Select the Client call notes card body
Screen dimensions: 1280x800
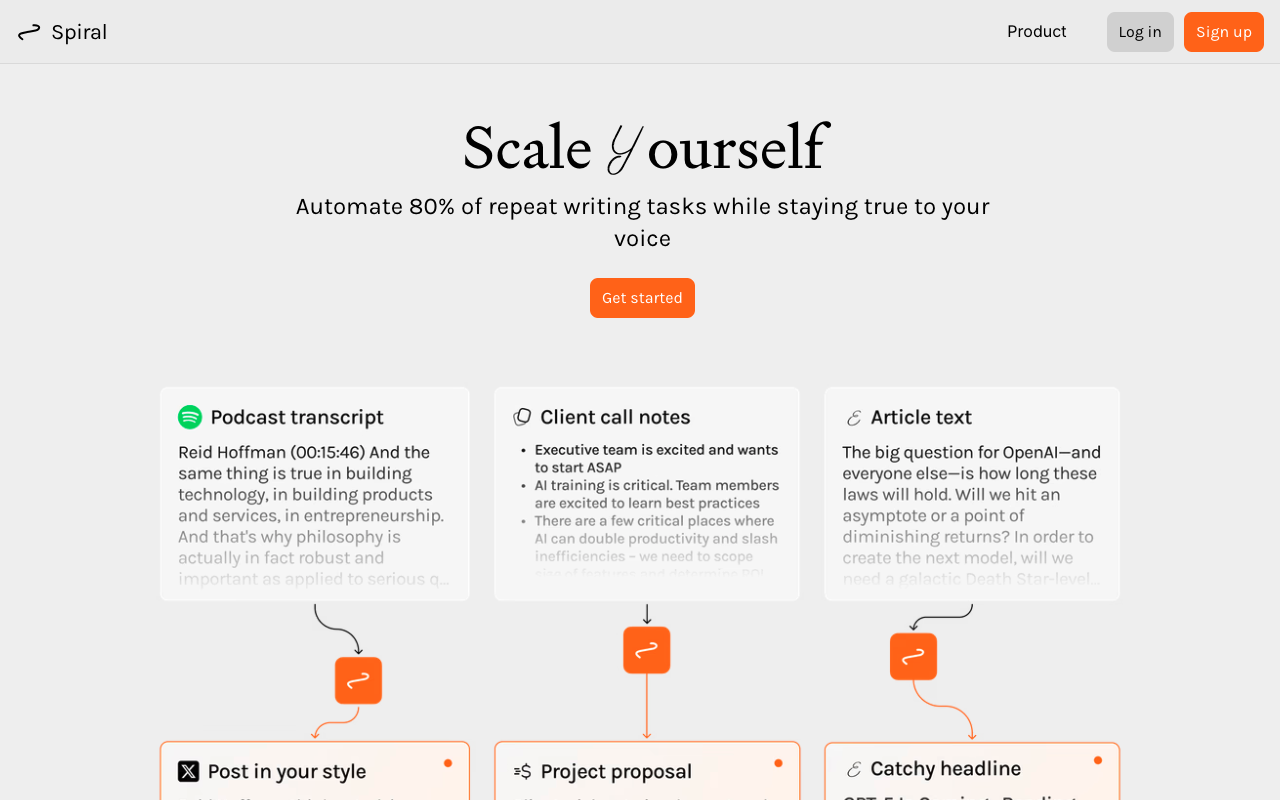coord(647,510)
